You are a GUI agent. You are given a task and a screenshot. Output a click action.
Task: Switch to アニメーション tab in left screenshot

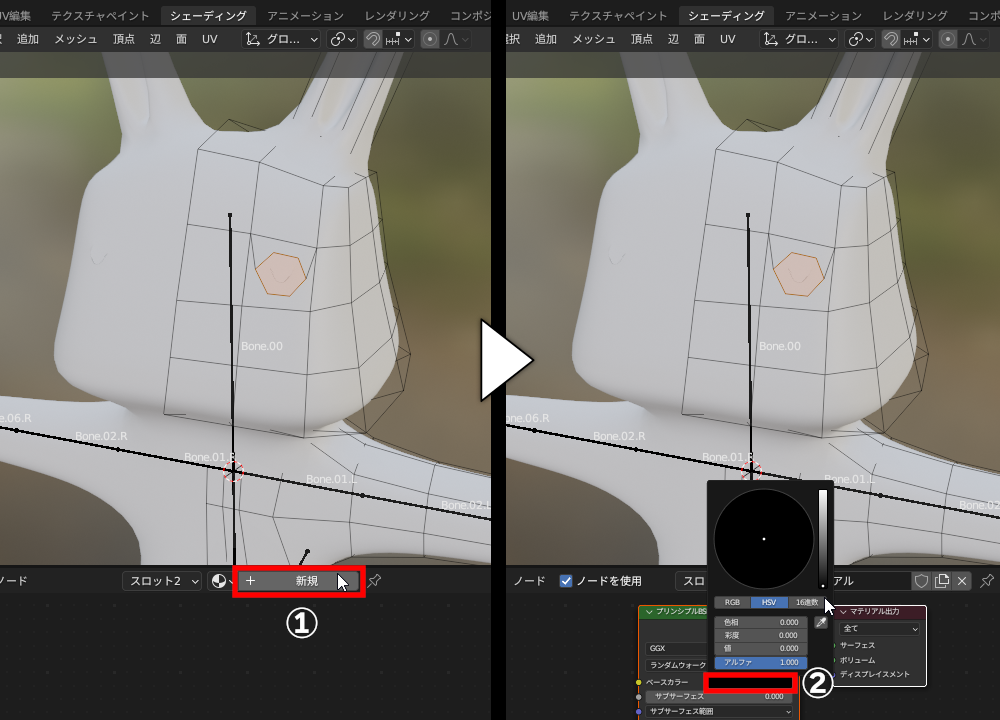[305, 15]
